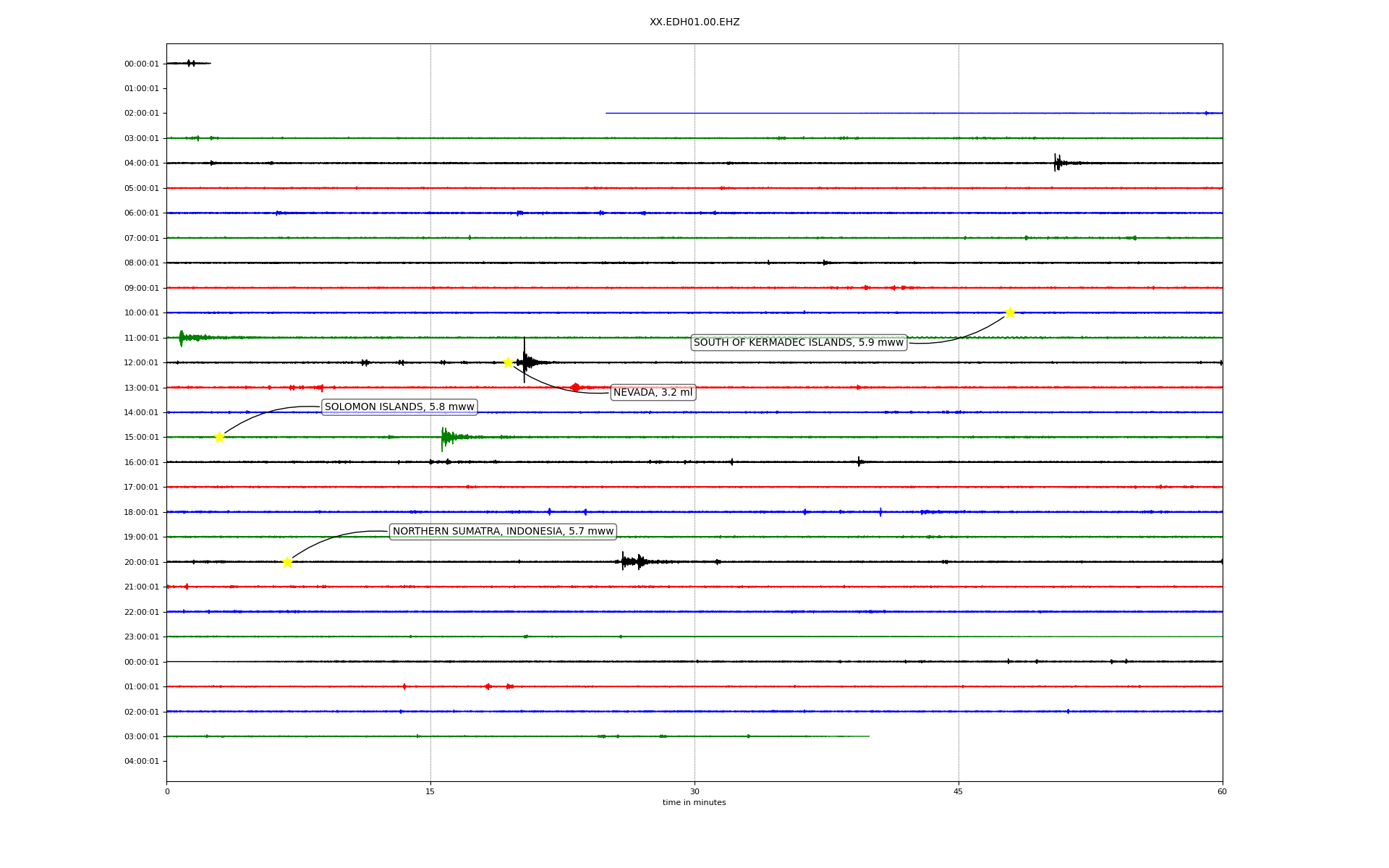The image size is (1389, 868).
Task: Click the black wave burst on 20:00:01 trace
Action: tap(631, 561)
